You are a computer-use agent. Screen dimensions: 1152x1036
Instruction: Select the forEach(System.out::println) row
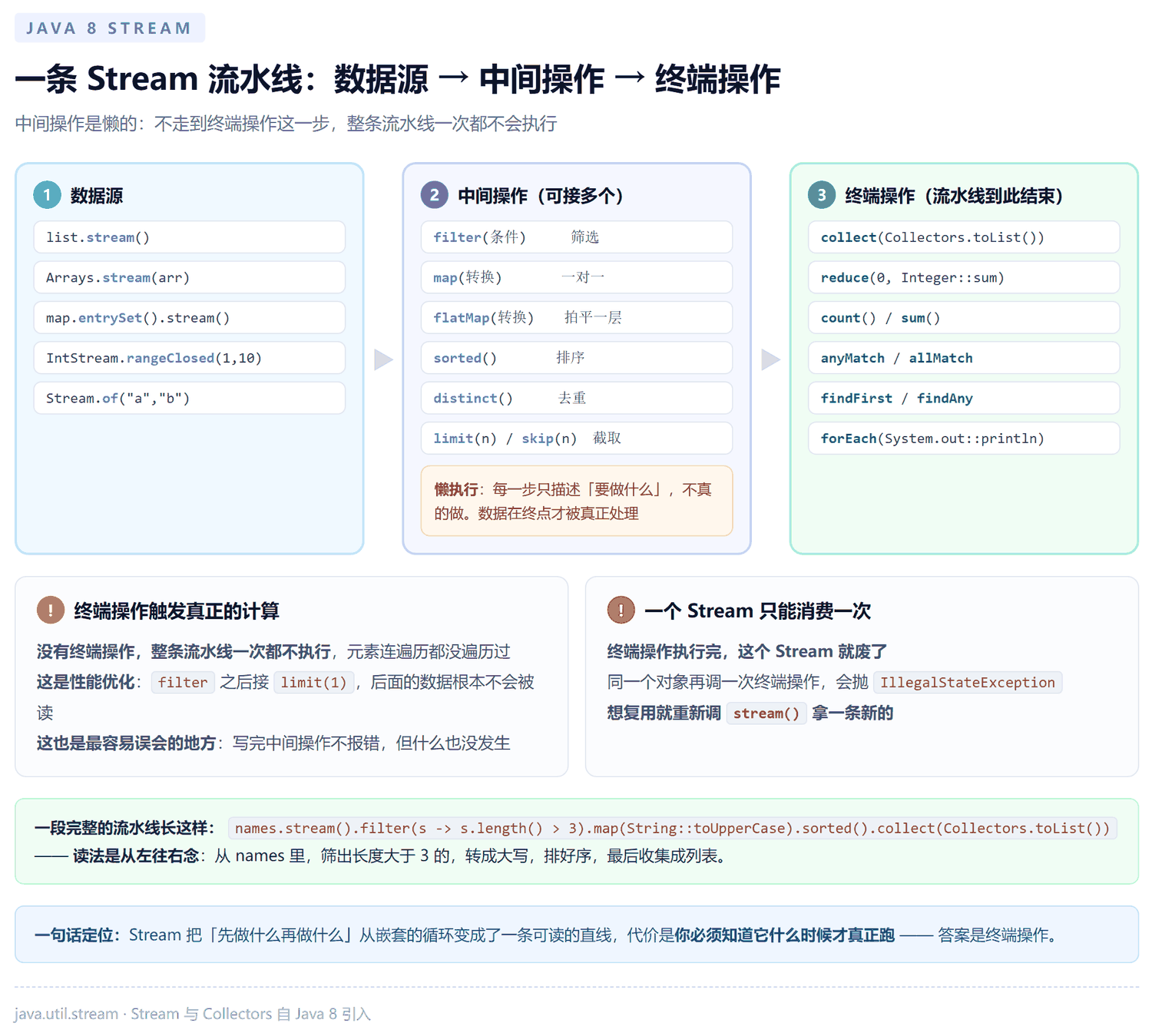(x=964, y=439)
